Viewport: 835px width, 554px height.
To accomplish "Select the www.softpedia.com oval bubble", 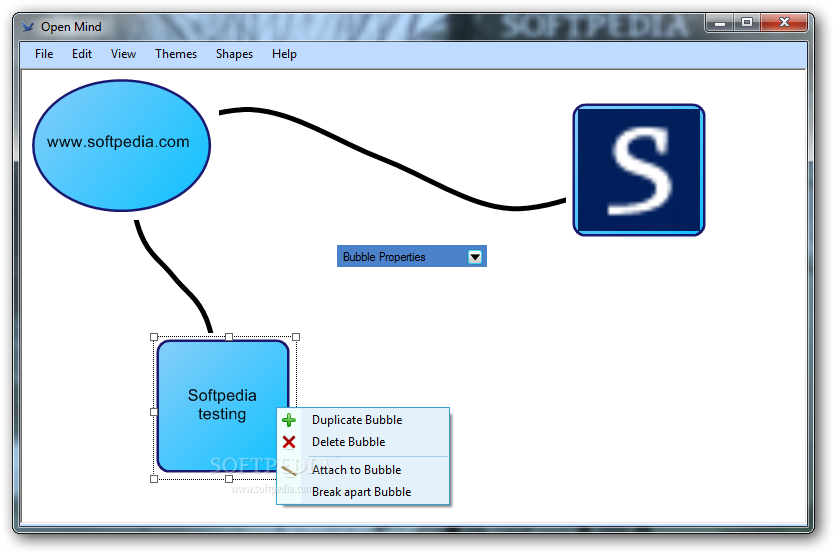I will point(121,145).
